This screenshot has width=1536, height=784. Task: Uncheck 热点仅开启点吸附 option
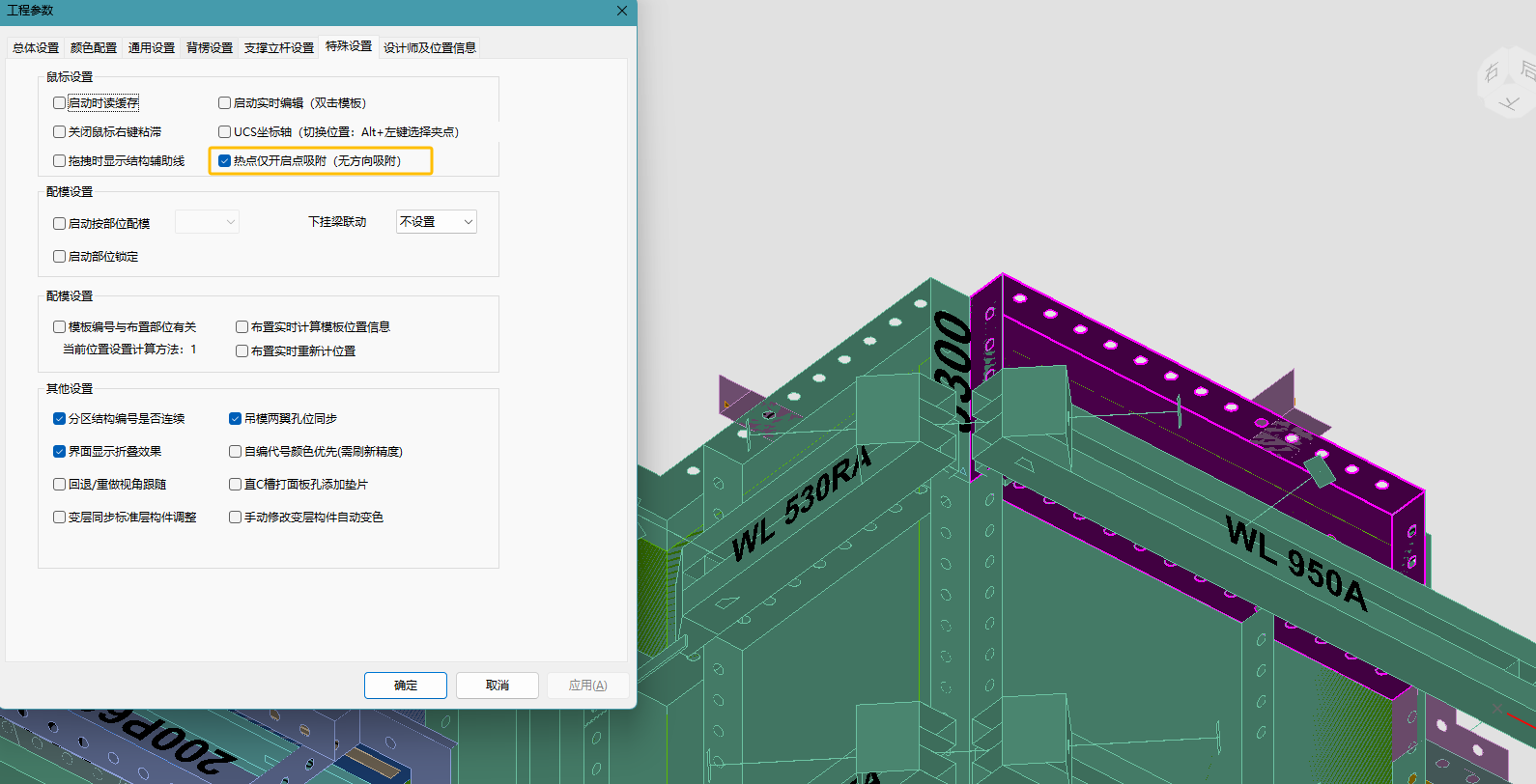[225, 160]
